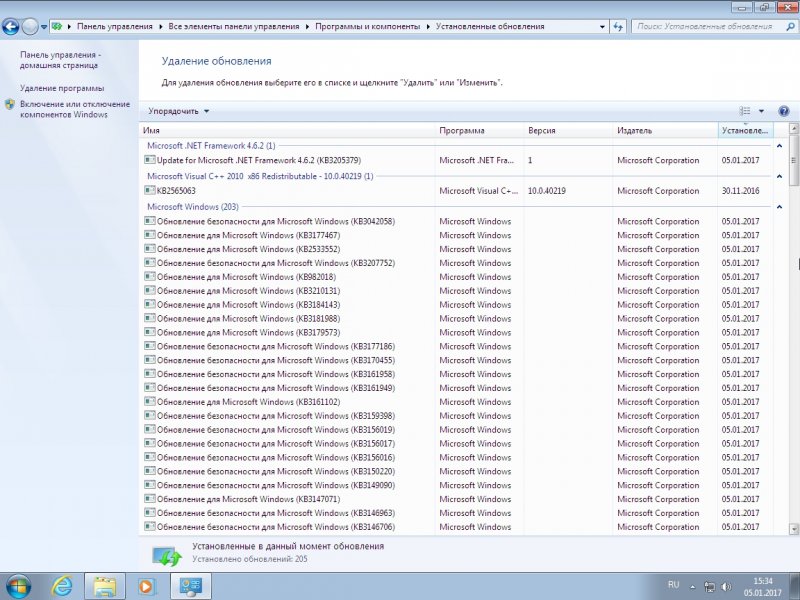Click icon of update KB3177467
This screenshot has height=600, width=800.
(149, 235)
